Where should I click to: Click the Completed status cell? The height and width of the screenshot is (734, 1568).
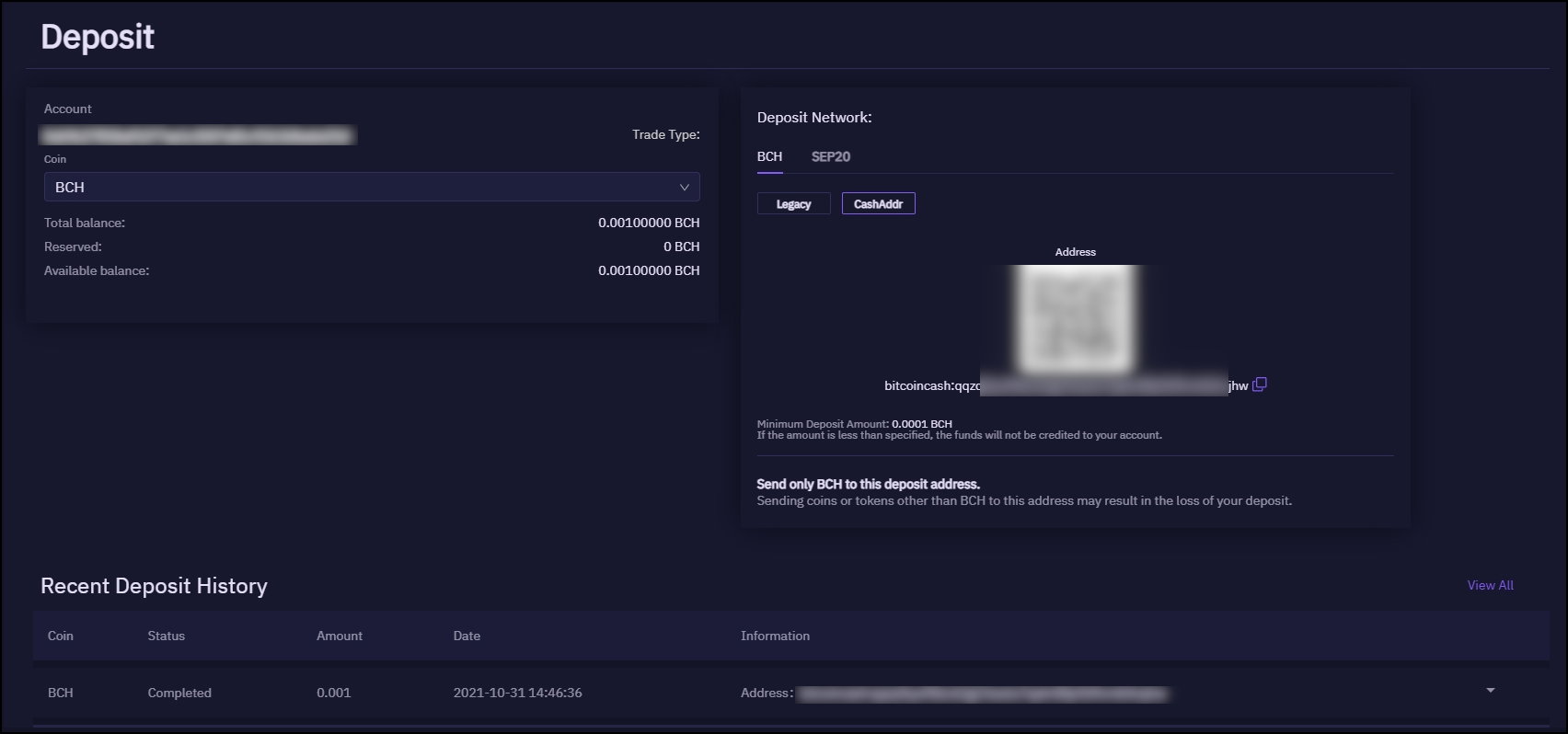pyautogui.click(x=179, y=693)
